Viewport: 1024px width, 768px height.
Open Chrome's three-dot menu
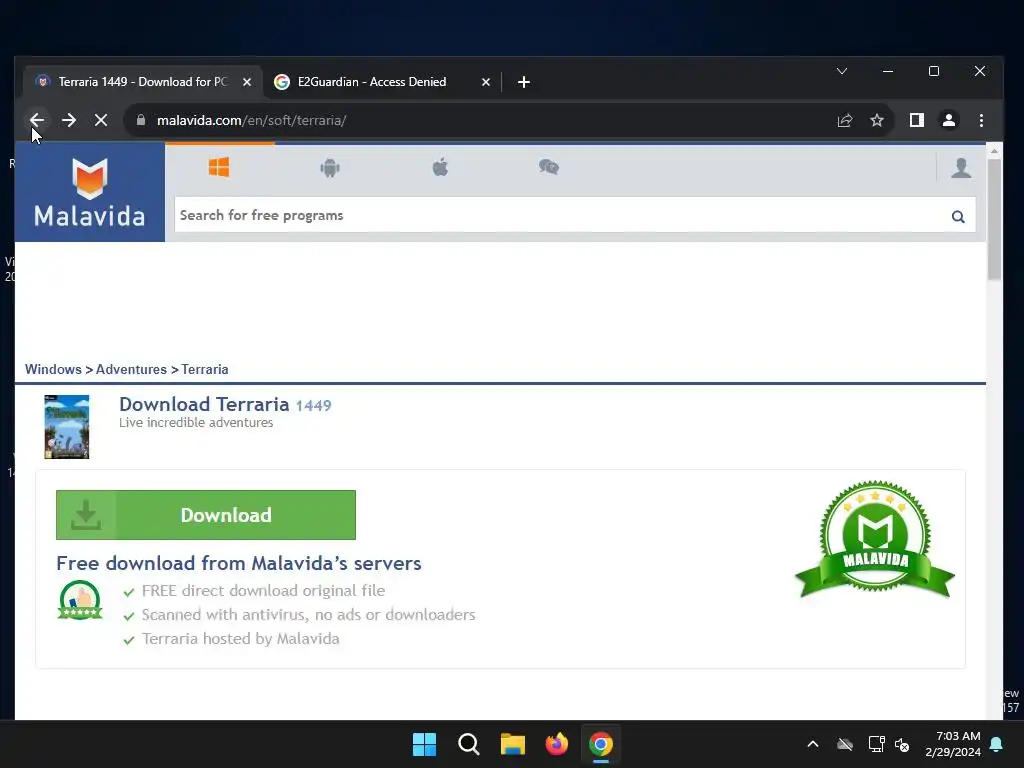(x=981, y=120)
